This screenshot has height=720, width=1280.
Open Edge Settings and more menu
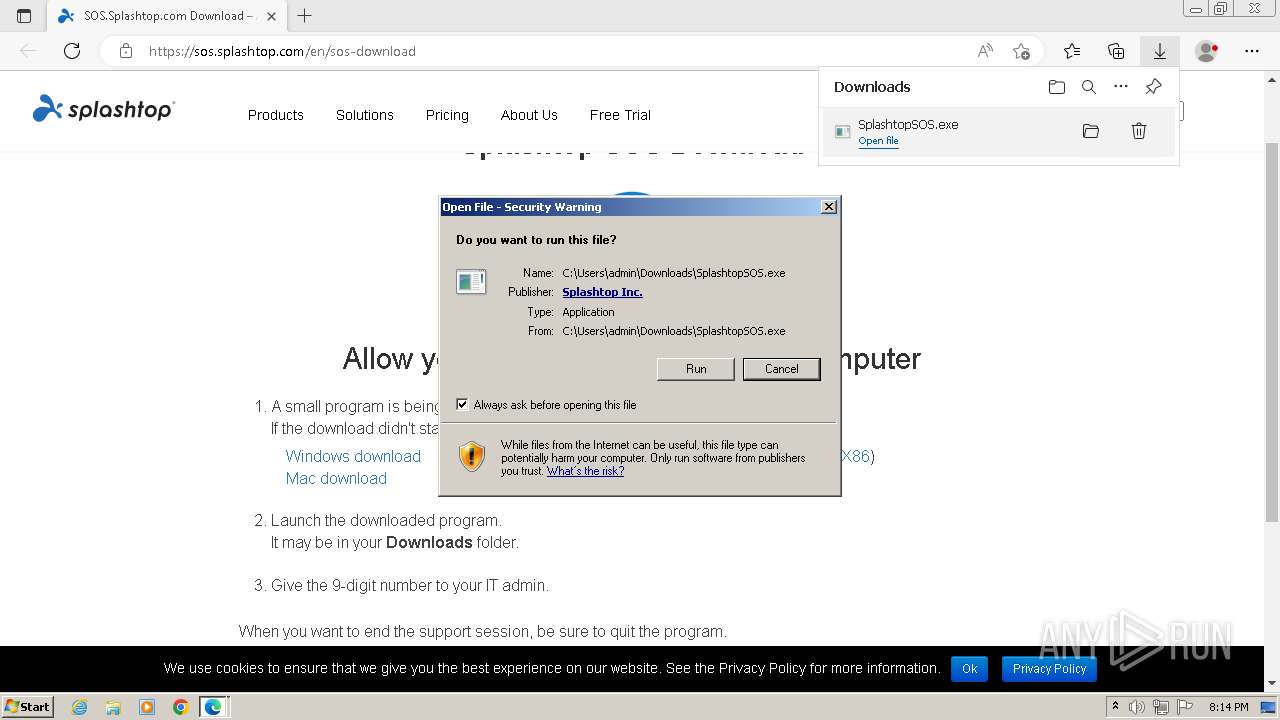tap(1252, 51)
